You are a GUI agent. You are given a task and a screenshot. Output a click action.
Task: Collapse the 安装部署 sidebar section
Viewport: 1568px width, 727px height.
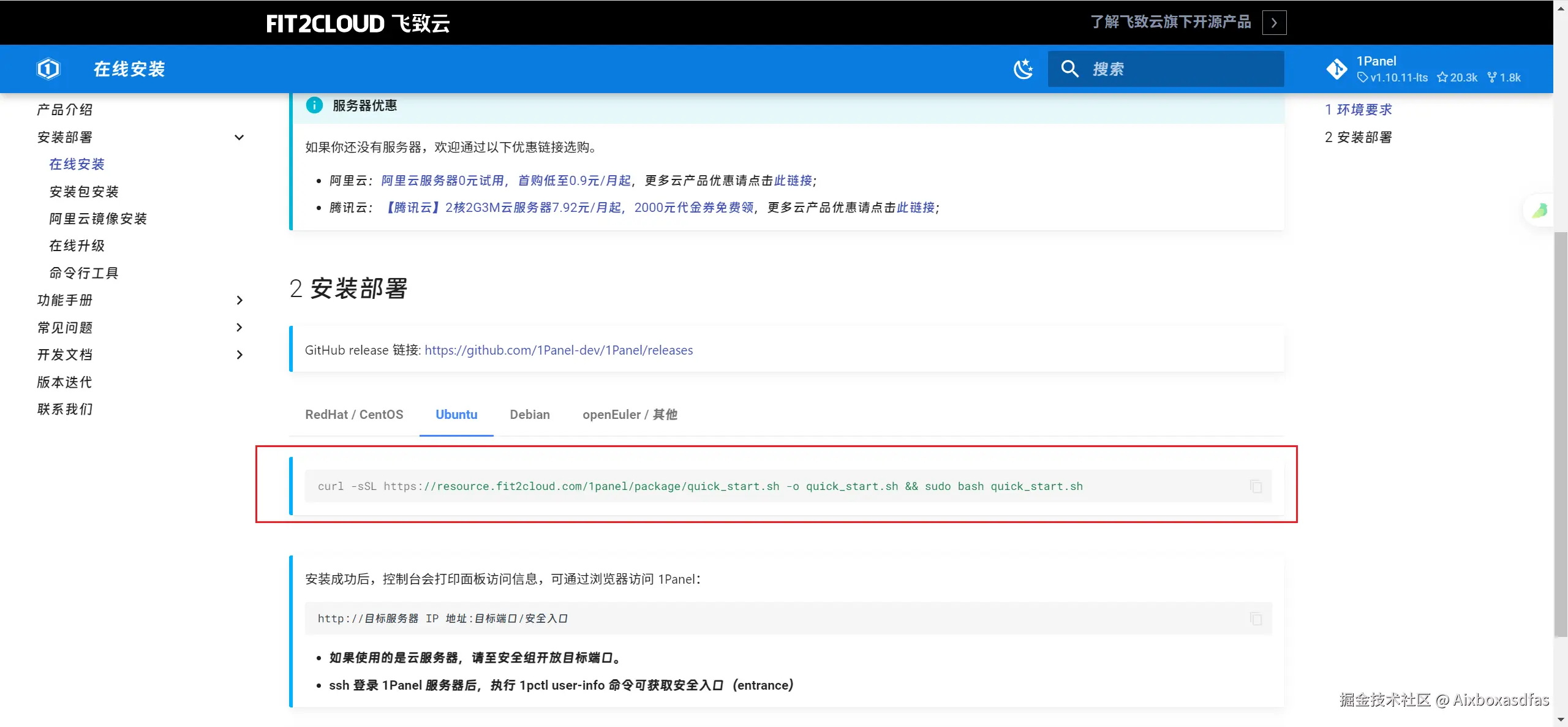point(239,137)
